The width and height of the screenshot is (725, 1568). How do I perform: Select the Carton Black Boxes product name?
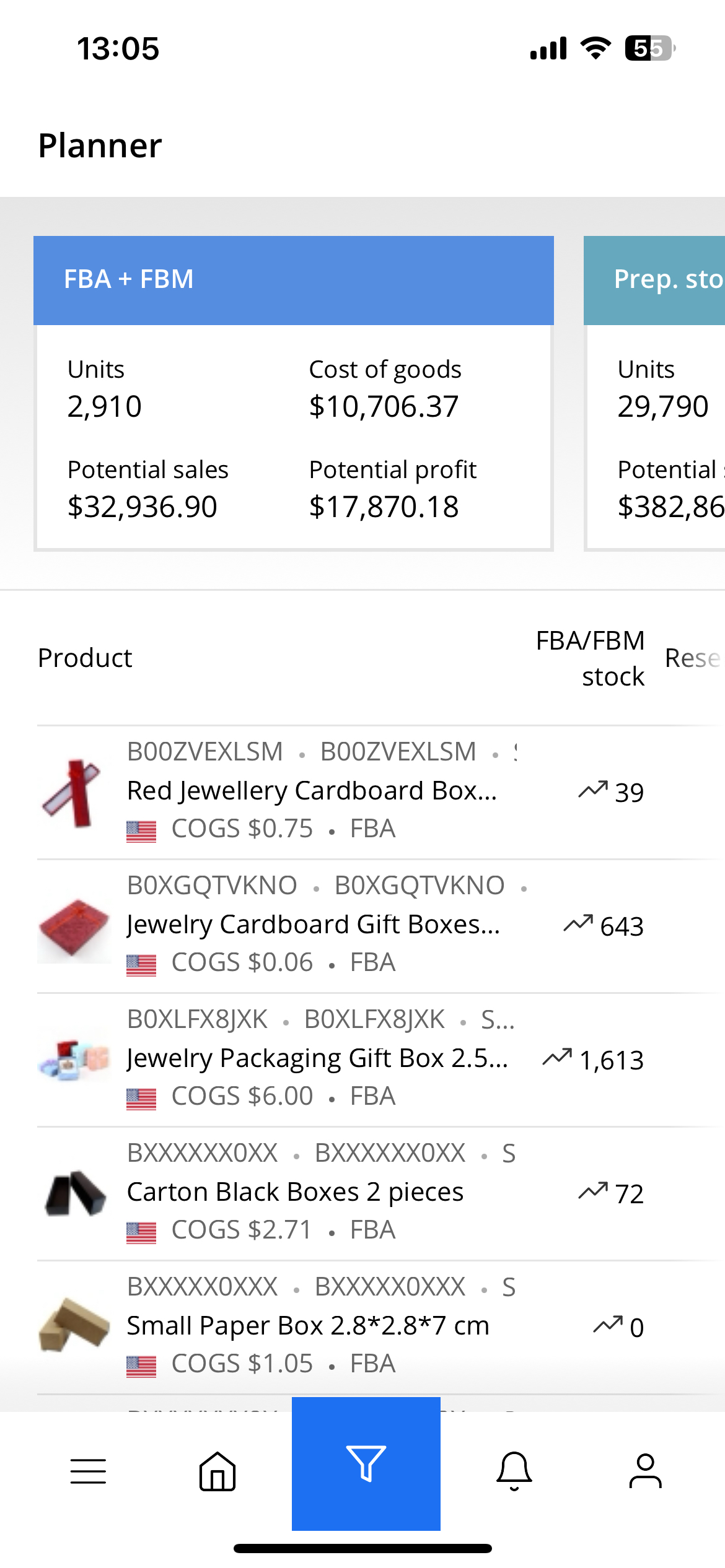(295, 1191)
